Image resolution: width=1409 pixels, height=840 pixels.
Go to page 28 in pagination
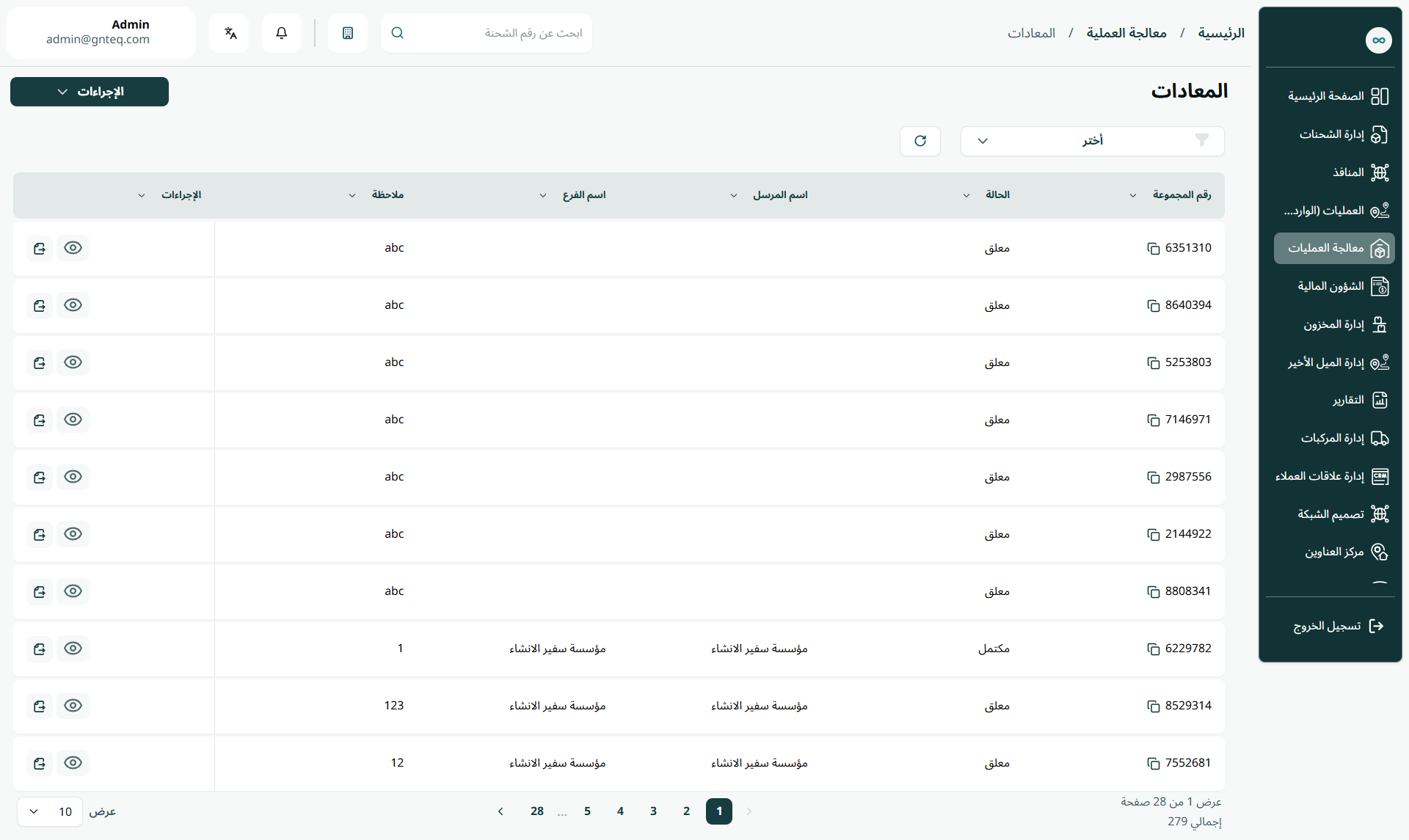coord(537,811)
